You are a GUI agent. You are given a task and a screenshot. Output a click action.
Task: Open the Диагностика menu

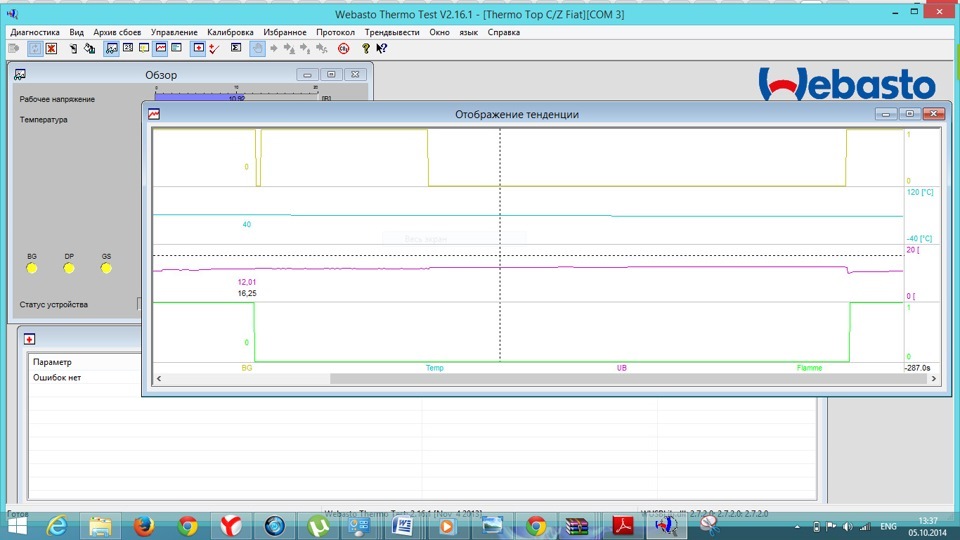pos(35,32)
